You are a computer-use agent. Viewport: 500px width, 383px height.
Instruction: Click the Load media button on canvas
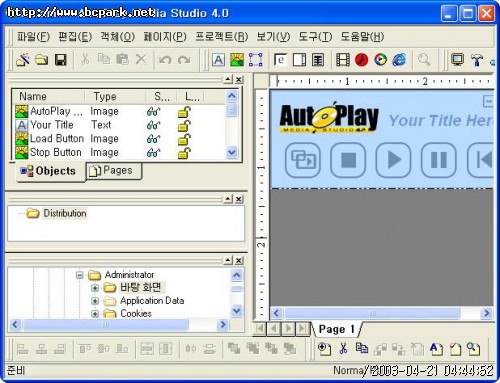pyautogui.click(x=303, y=160)
